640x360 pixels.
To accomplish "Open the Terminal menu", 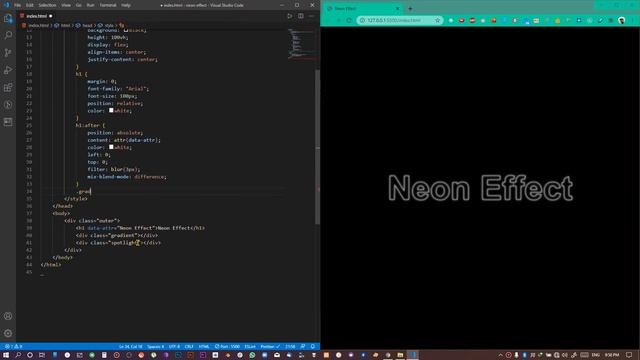I will (108, 5).
